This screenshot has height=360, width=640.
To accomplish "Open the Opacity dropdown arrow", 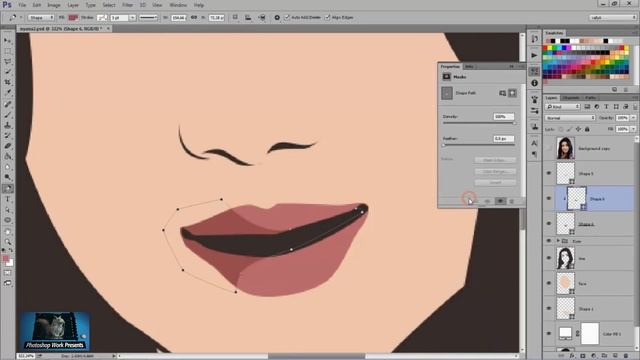I will point(633,118).
